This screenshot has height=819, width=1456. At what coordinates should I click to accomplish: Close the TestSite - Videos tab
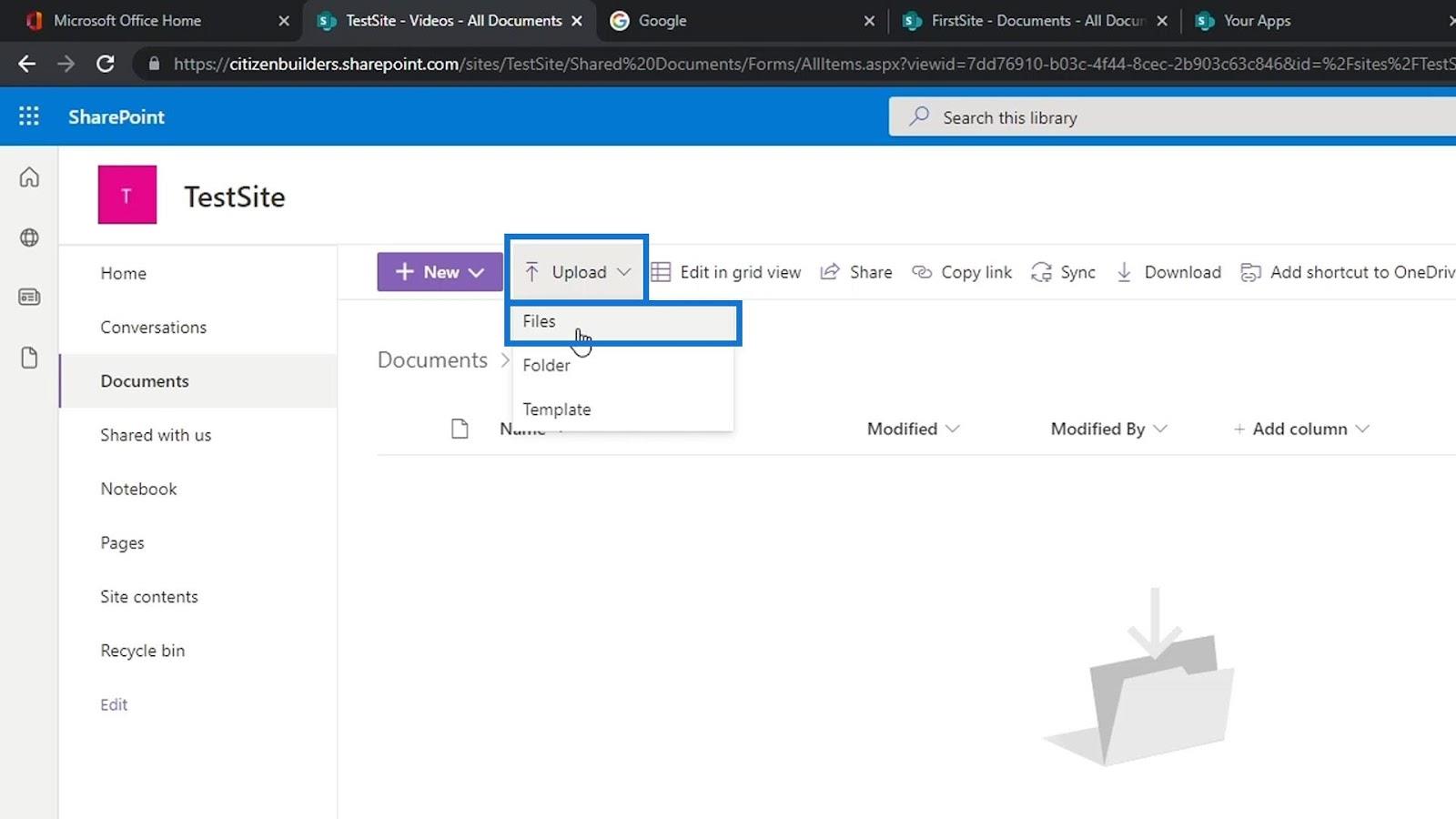tap(577, 20)
